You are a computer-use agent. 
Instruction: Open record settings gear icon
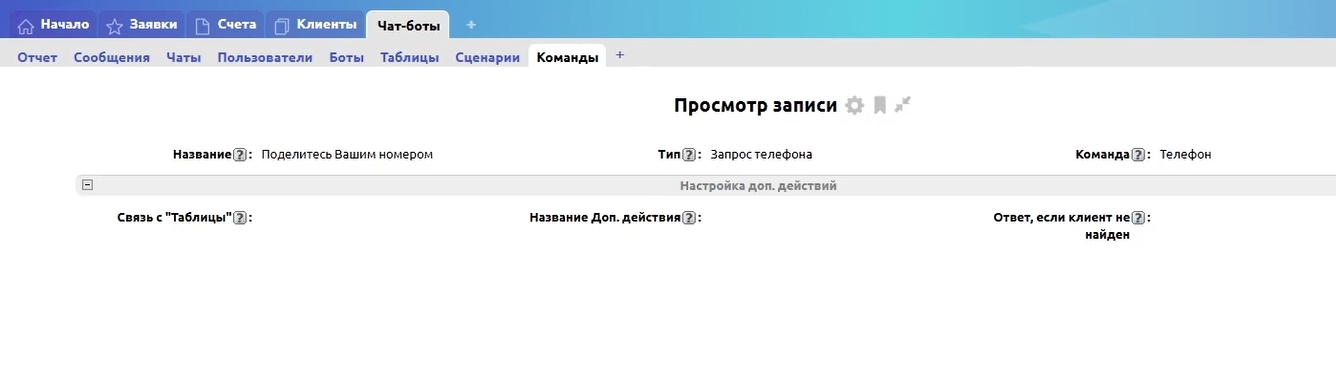[854, 105]
